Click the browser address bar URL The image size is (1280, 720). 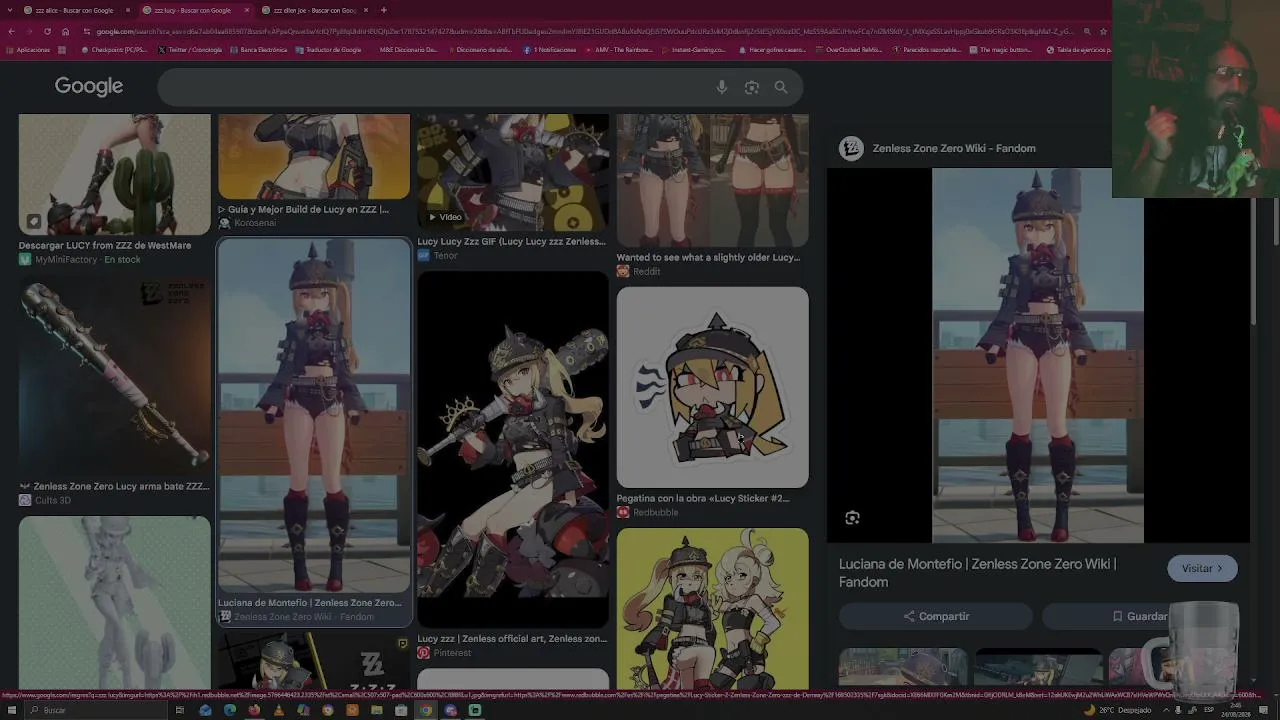(x=585, y=31)
